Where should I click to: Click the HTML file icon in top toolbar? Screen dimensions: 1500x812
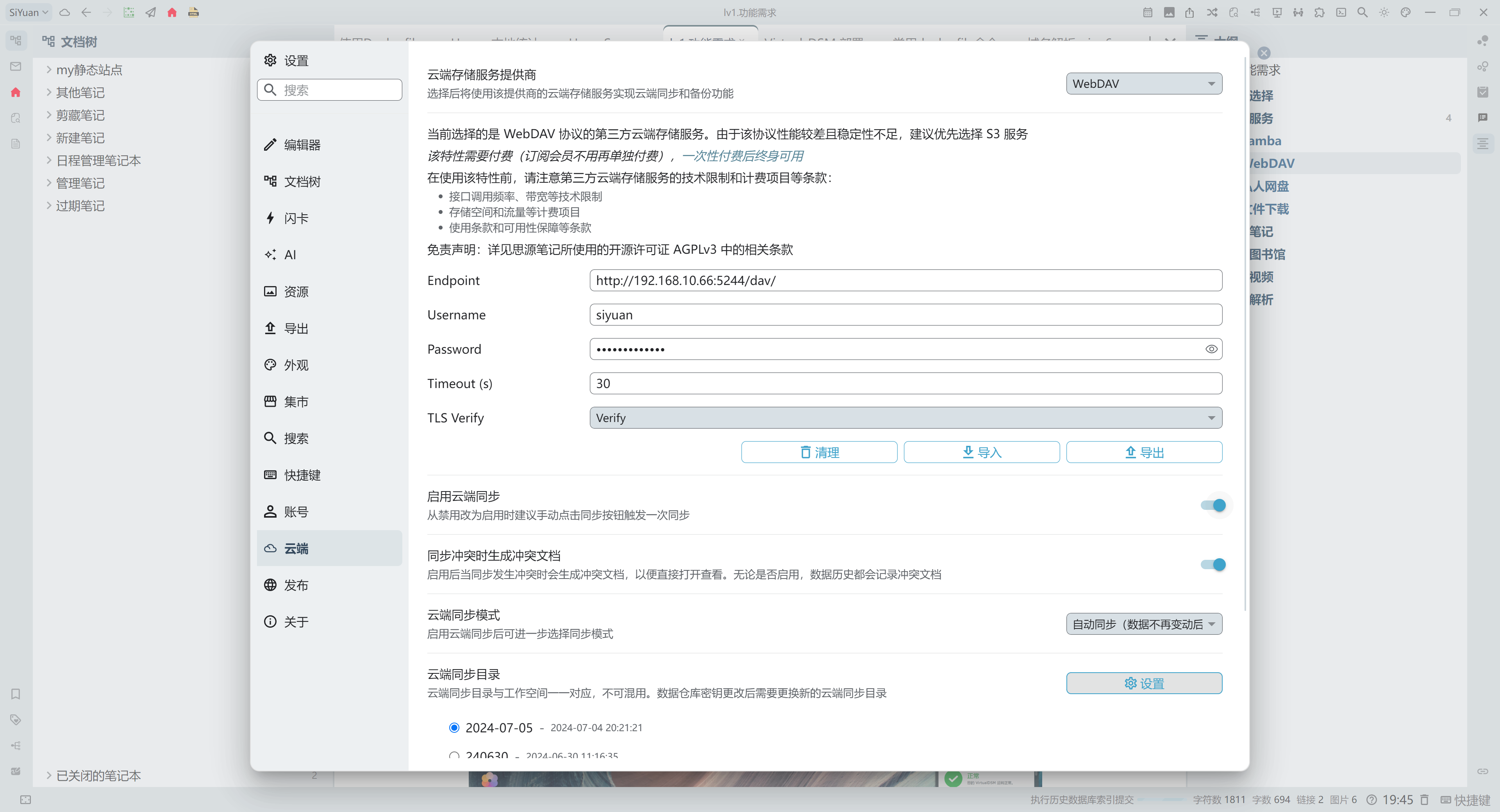click(193, 12)
